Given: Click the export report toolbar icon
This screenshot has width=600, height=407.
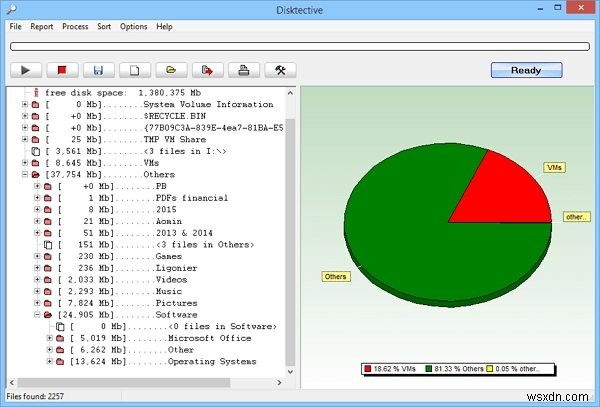Looking at the screenshot, I should click(x=207, y=70).
